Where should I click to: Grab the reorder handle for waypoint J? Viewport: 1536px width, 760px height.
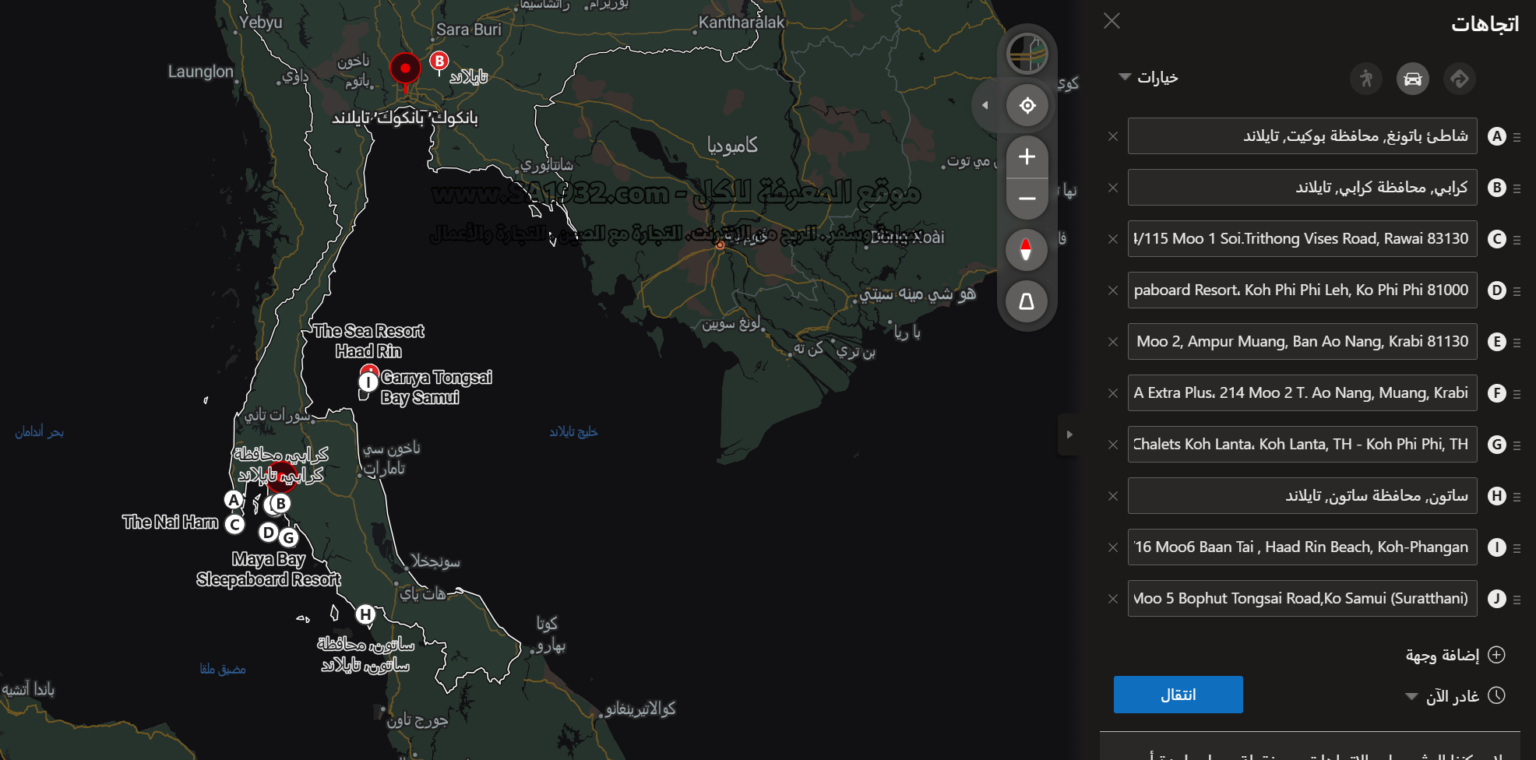click(1517, 600)
